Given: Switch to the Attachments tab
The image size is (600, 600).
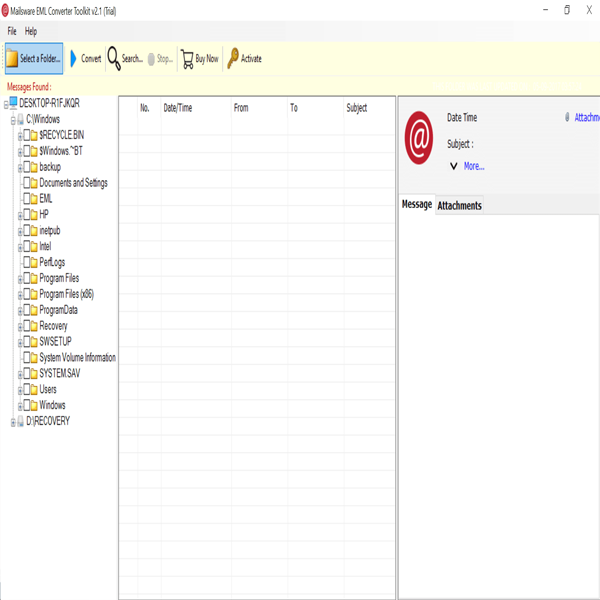Looking at the screenshot, I should [x=459, y=205].
